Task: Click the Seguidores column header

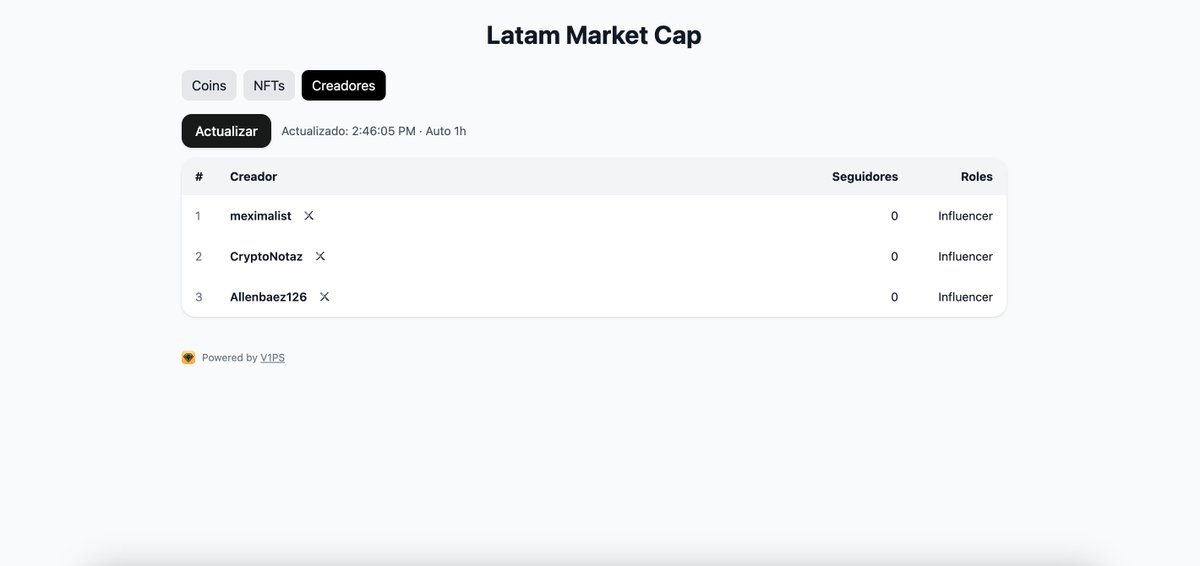Action: (864, 177)
